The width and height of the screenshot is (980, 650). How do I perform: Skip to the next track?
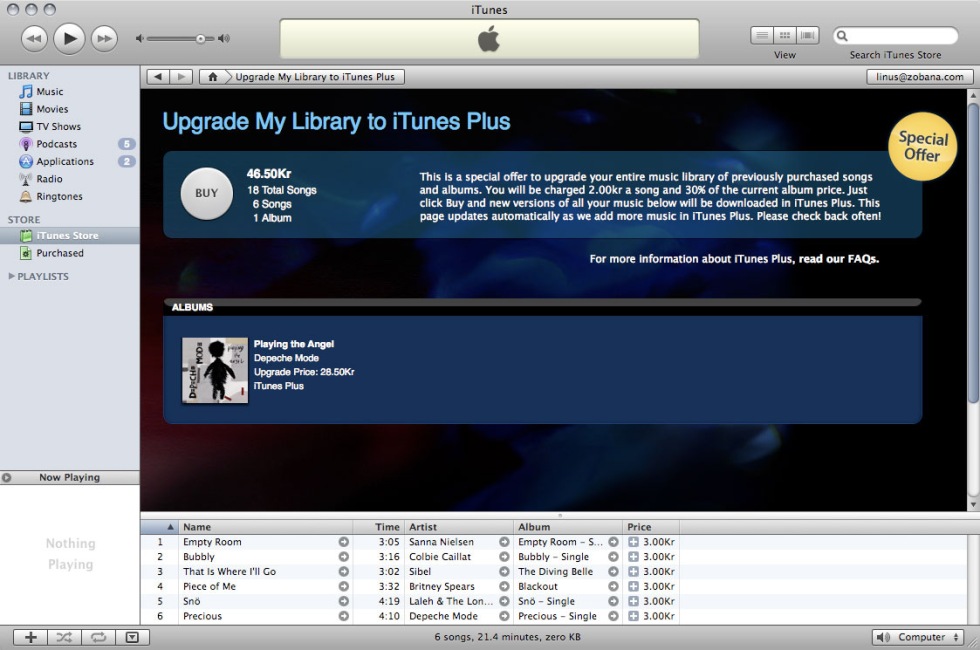tap(104, 39)
